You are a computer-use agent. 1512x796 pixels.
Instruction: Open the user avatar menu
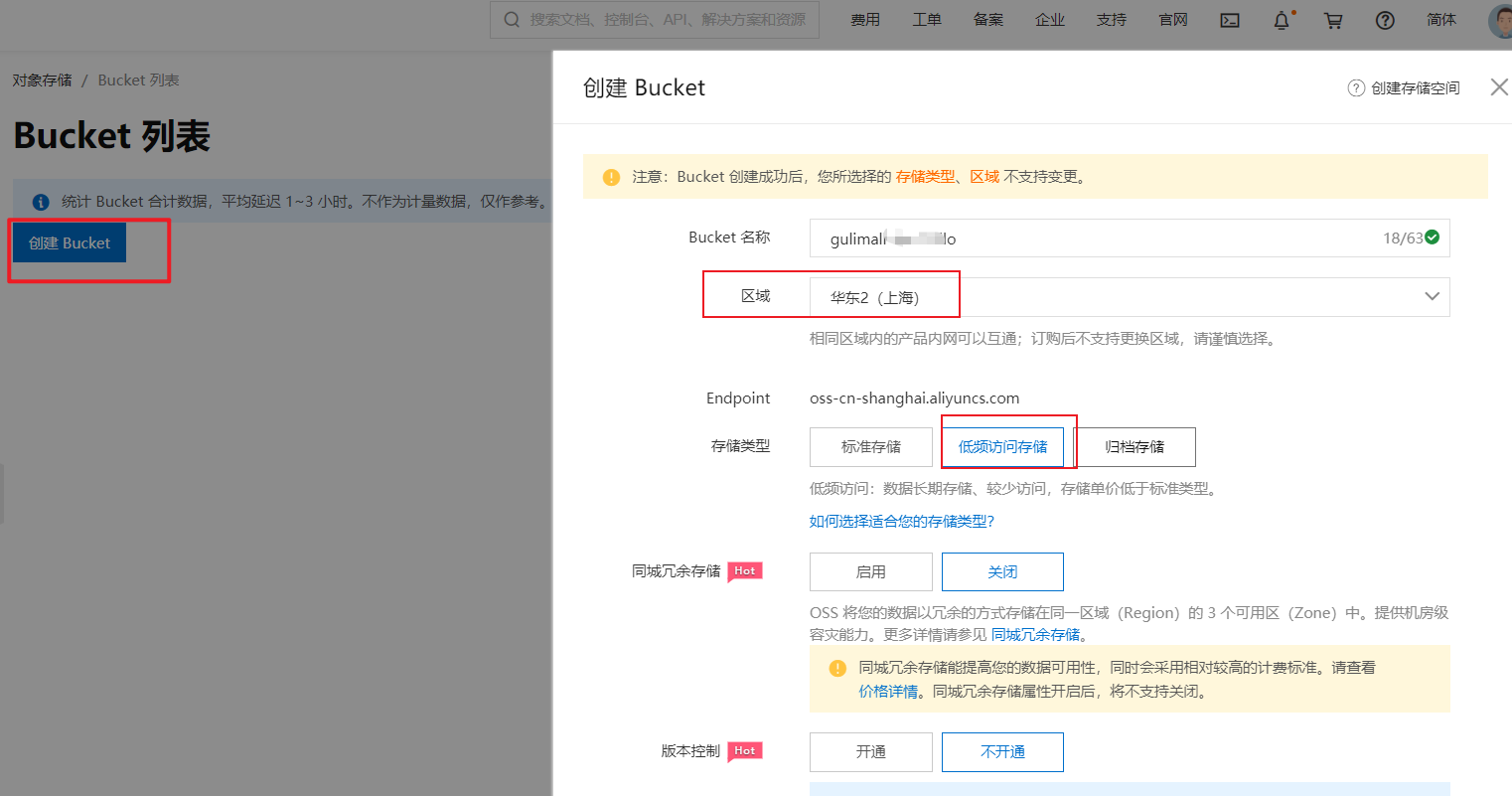tap(1500, 20)
